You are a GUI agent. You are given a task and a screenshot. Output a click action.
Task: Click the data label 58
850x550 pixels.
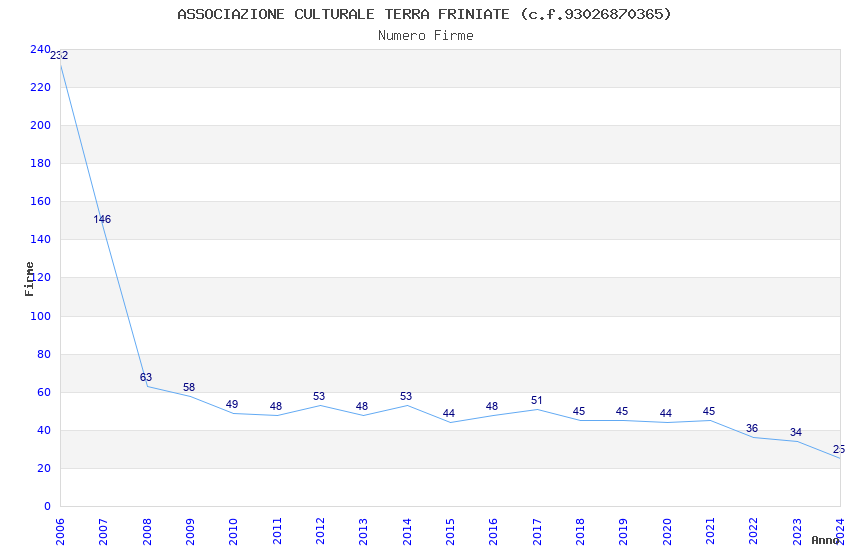tap(189, 387)
